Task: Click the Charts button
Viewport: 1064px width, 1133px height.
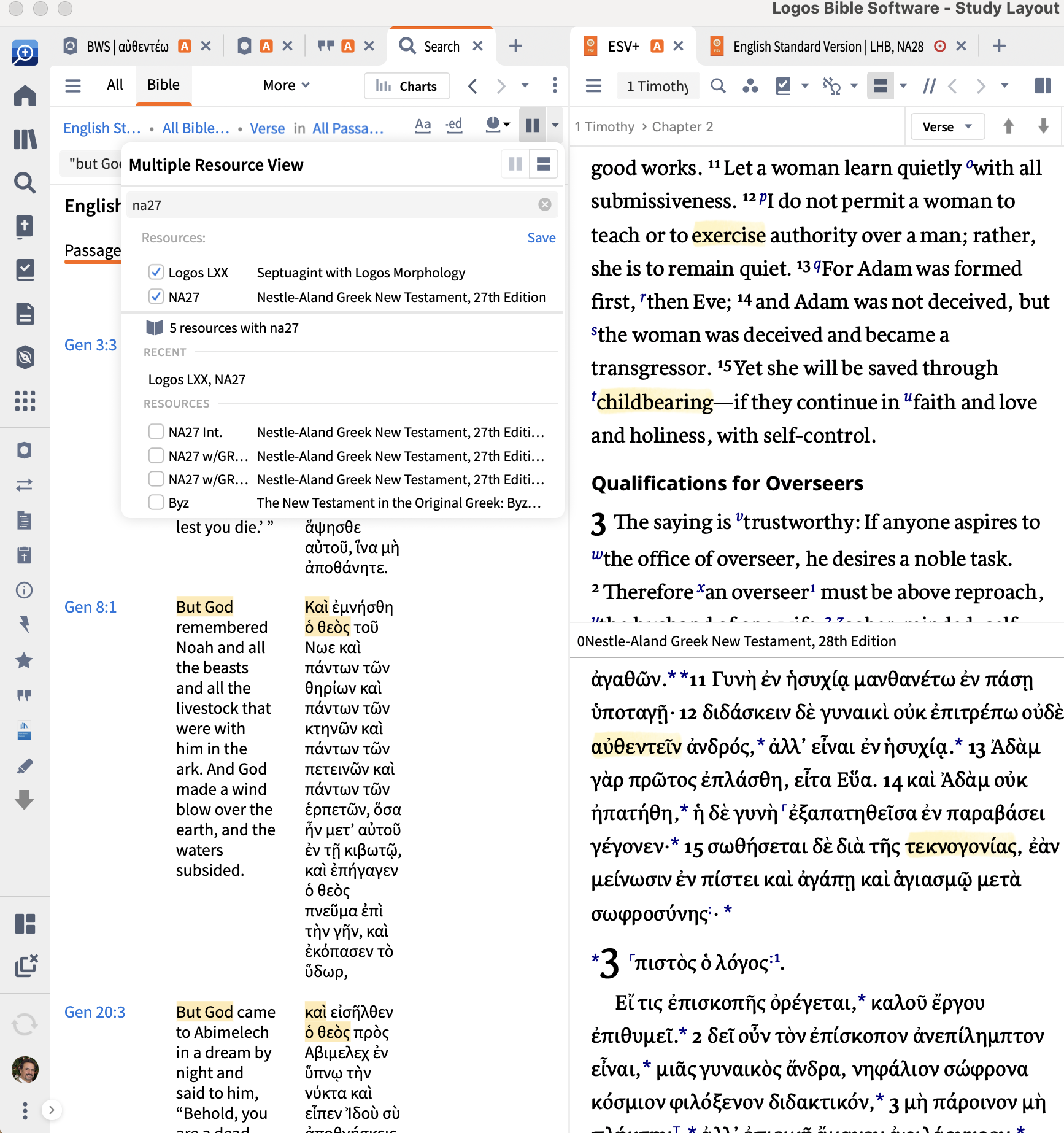Action: 407,86
